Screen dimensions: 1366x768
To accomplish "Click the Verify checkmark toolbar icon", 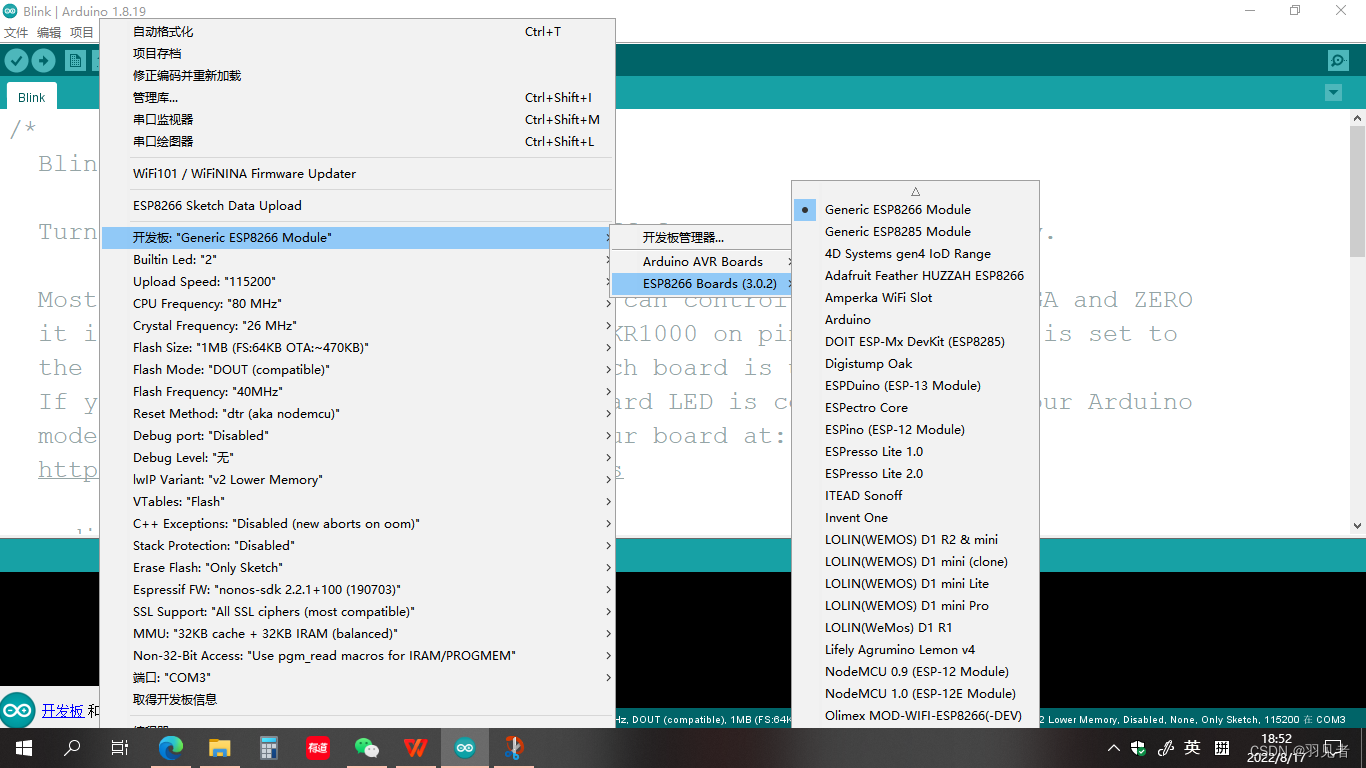I will click(16, 61).
